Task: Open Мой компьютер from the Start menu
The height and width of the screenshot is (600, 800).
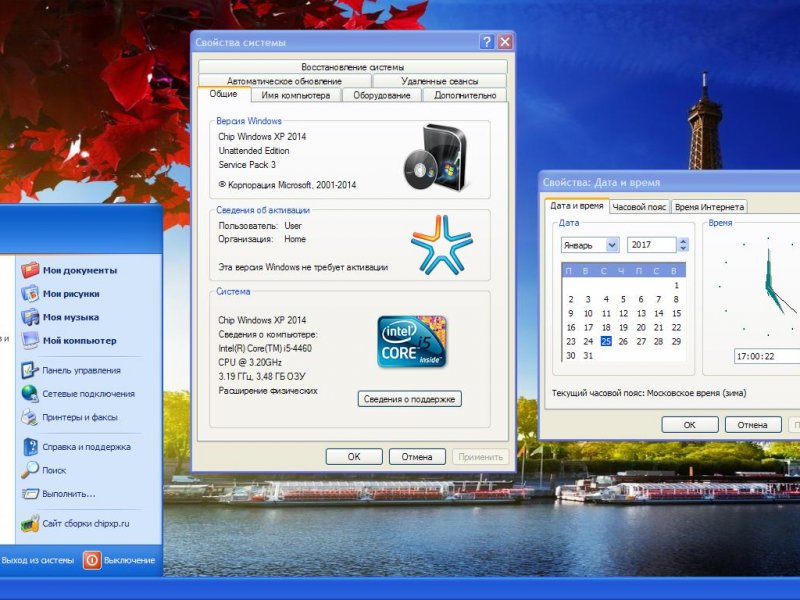Action: point(69,340)
